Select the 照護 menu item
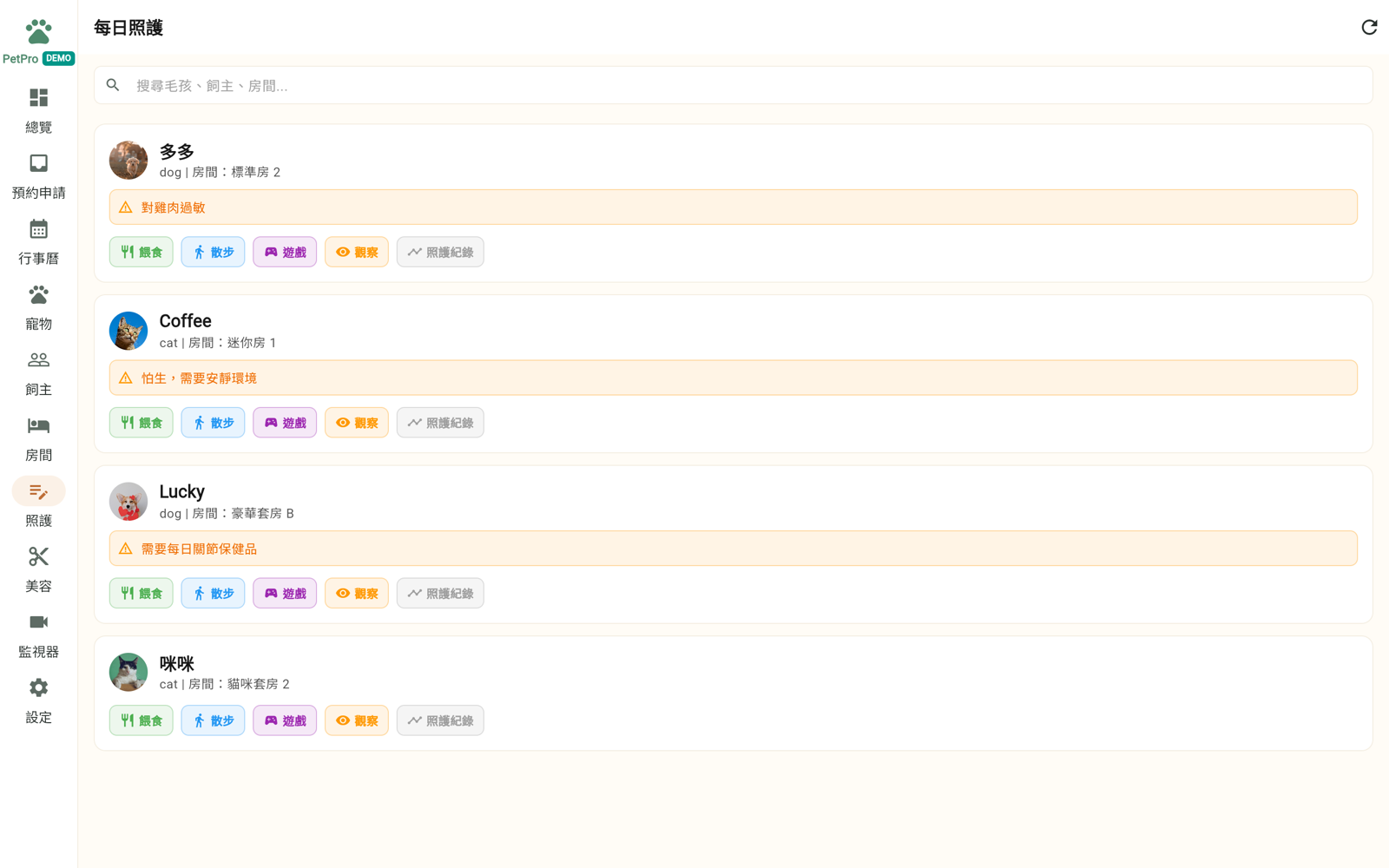Viewport: 1389px width, 868px height. [38, 503]
